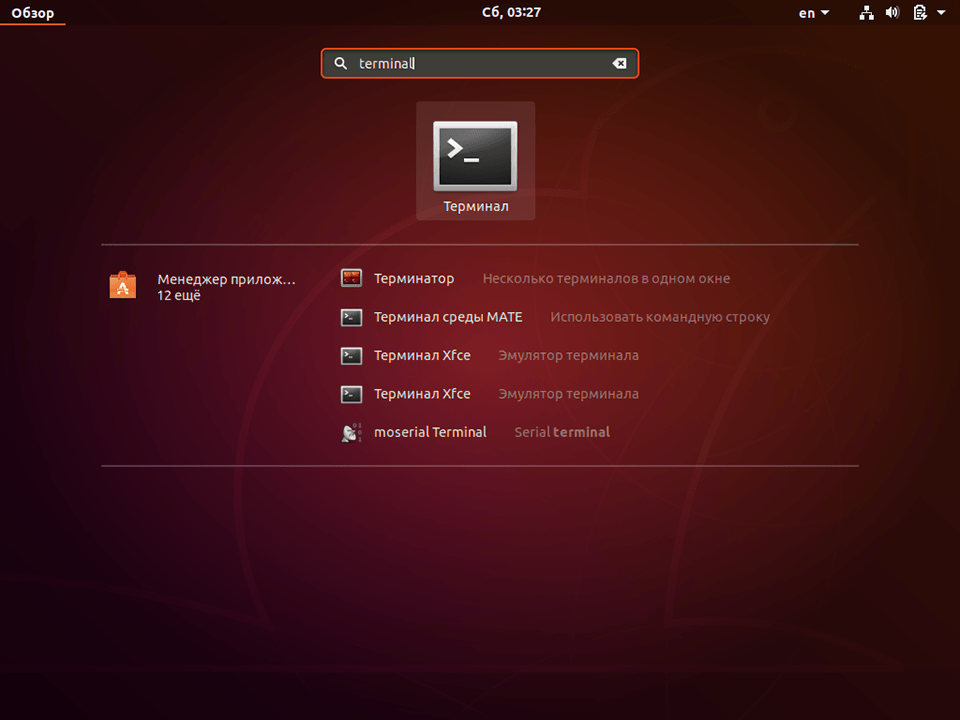Select the Эмулятор терминала description text
Screen dimensions: 960x720
click(x=568, y=355)
